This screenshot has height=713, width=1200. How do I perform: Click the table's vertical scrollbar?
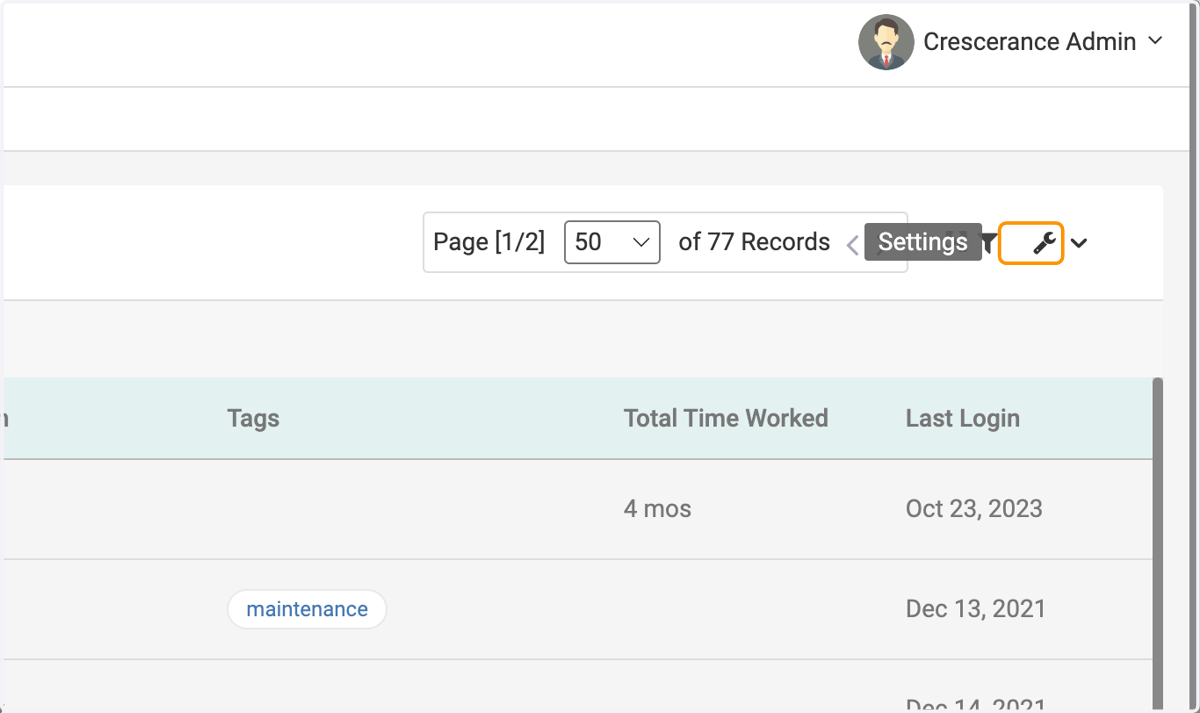click(1158, 545)
